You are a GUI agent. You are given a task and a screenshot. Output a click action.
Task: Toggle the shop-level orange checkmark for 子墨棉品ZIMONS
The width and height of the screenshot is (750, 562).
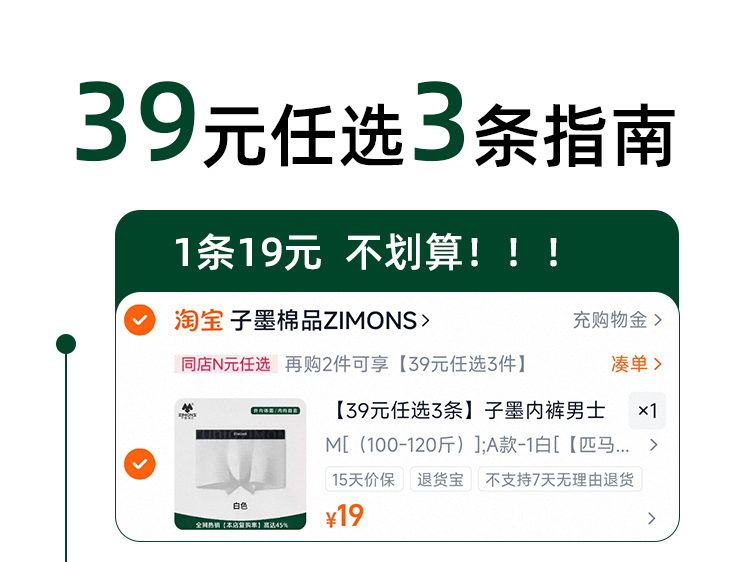[x=140, y=320]
